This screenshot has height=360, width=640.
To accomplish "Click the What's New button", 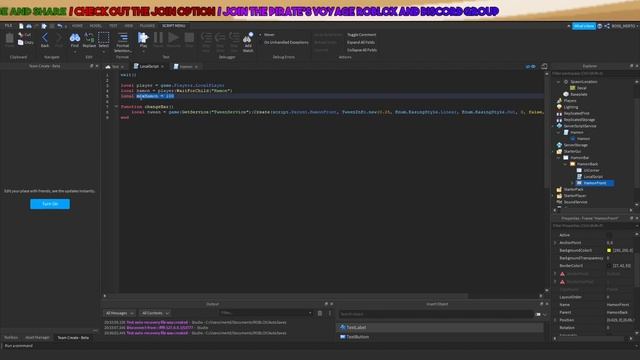I will point(584,26).
